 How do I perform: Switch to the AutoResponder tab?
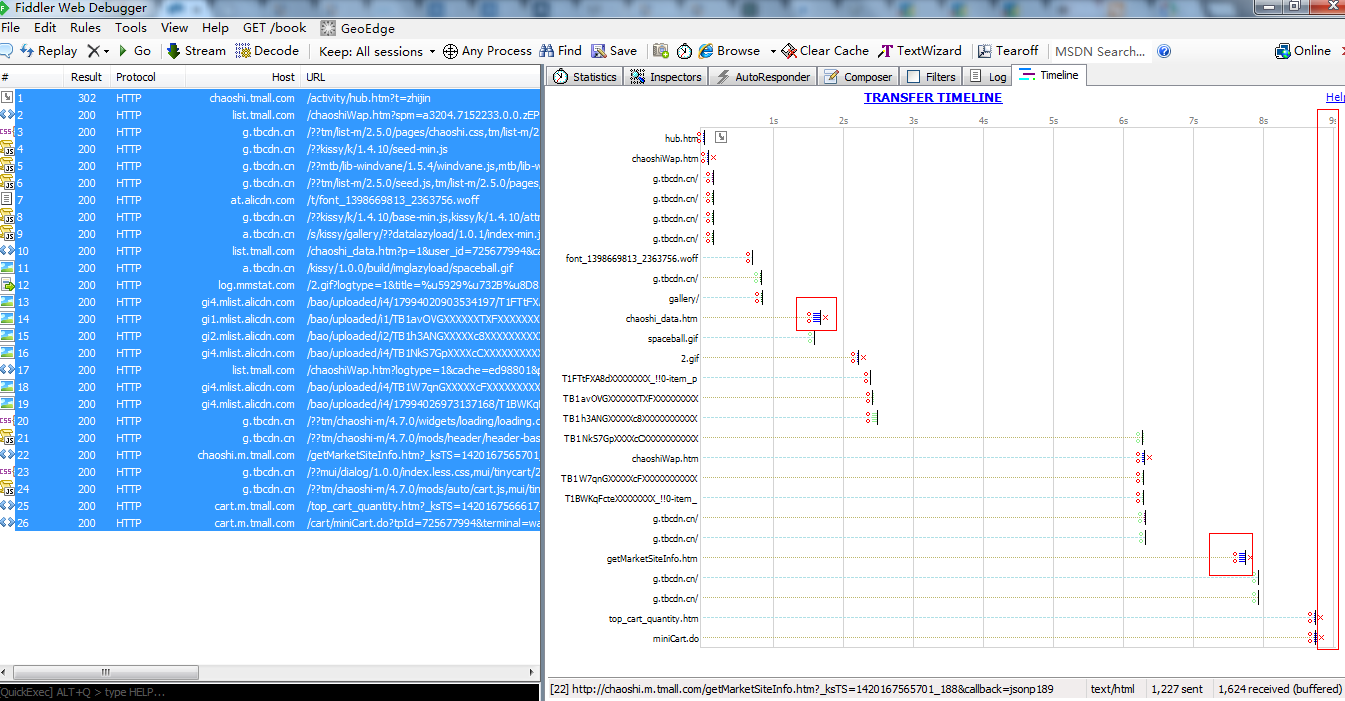[763, 76]
